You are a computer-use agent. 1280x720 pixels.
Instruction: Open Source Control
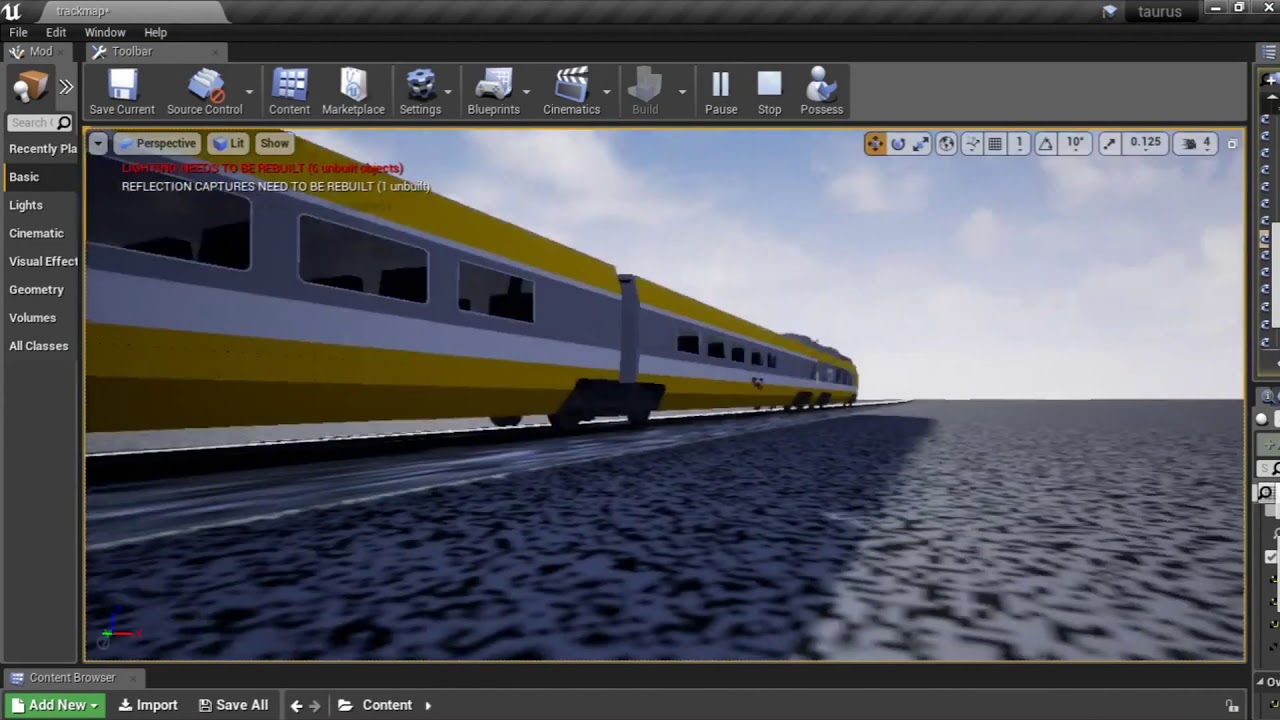204,92
